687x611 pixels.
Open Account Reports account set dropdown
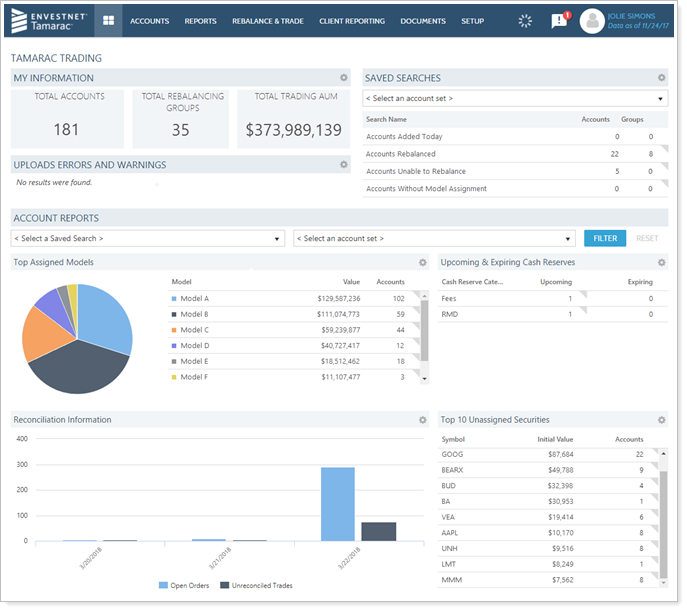433,239
